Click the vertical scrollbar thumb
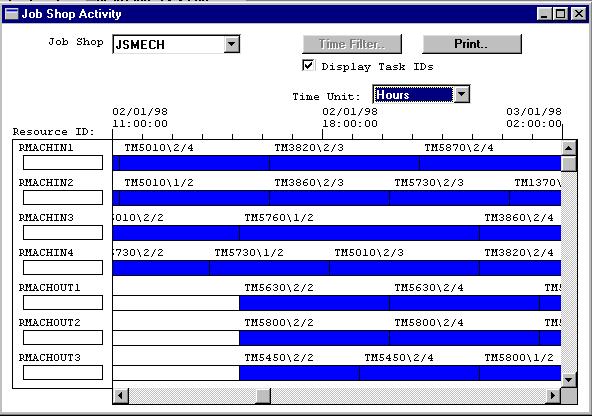Viewport: 592px width, 416px height. click(569, 164)
